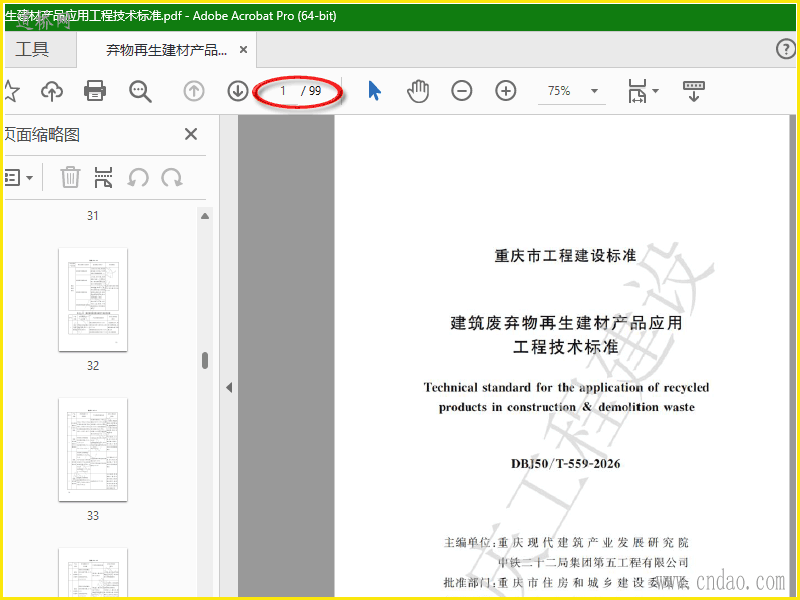Click the English line starting Technical standard

tap(566, 387)
